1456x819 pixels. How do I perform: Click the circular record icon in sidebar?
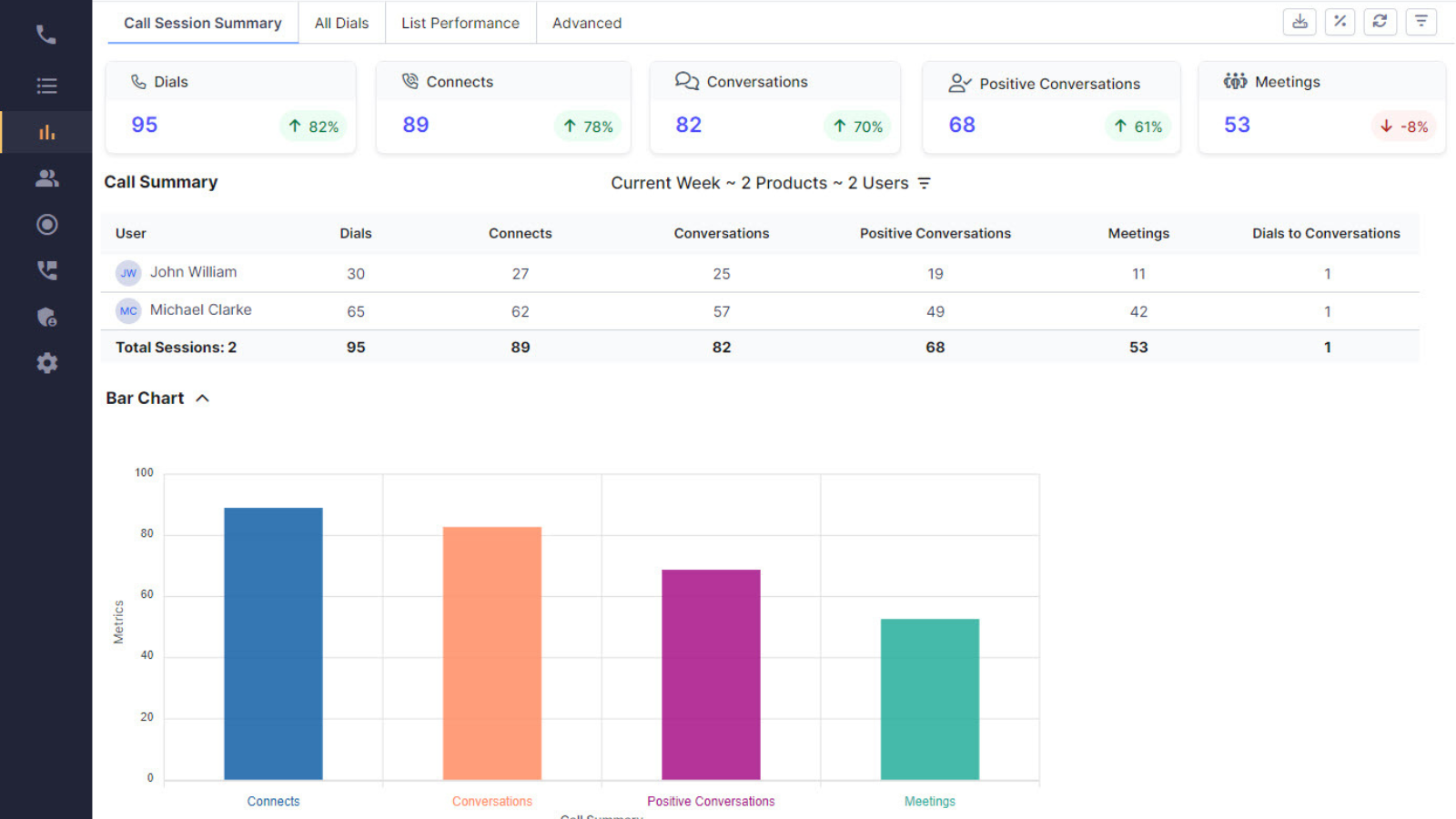pyautogui.click(x=46, y=225)
